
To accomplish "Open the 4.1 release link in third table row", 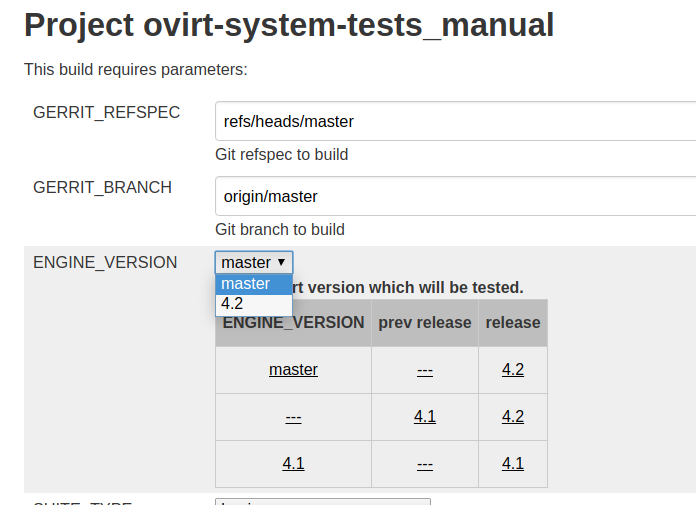I will [513, 463].
